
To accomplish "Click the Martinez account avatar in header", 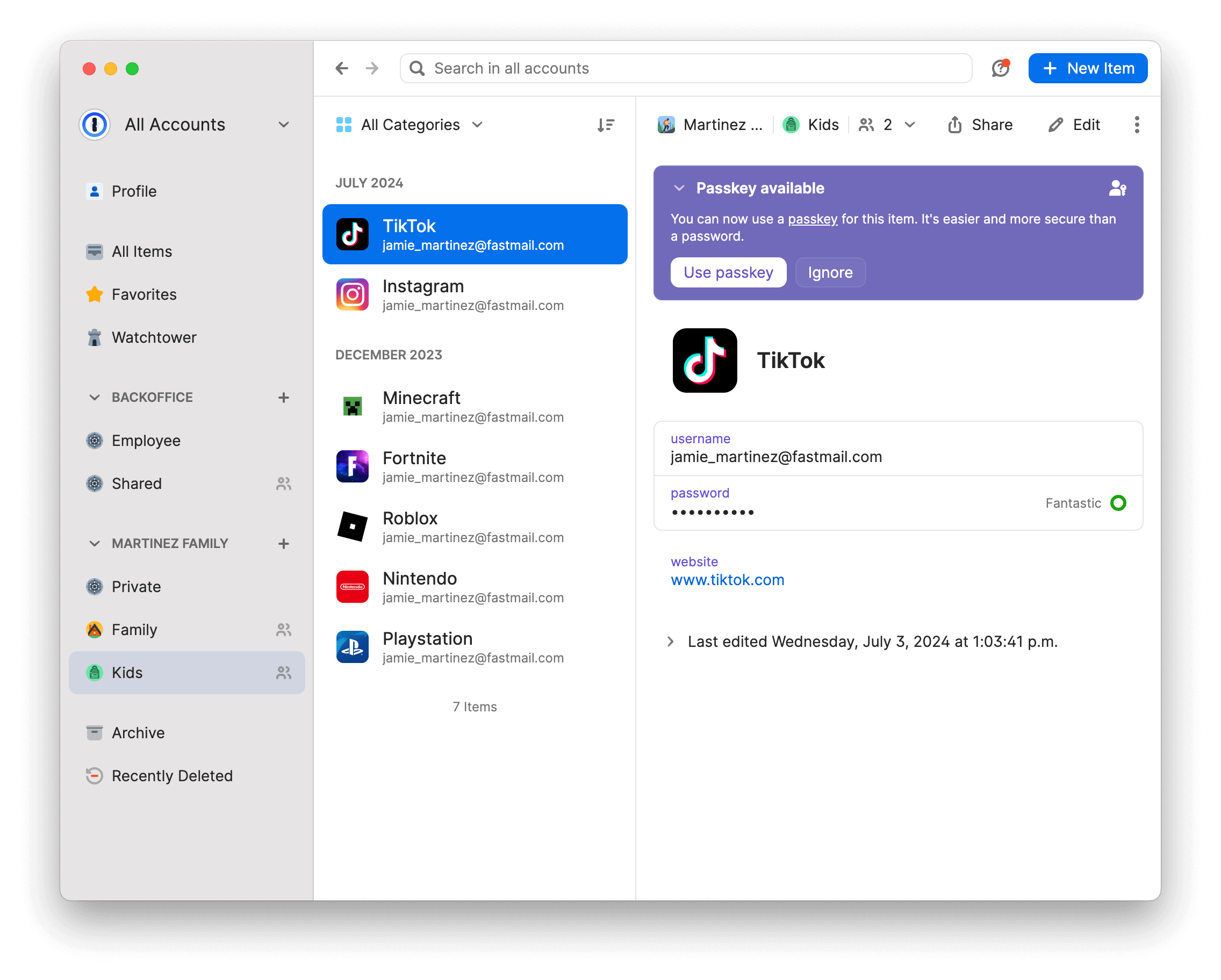I will point(666,125).
